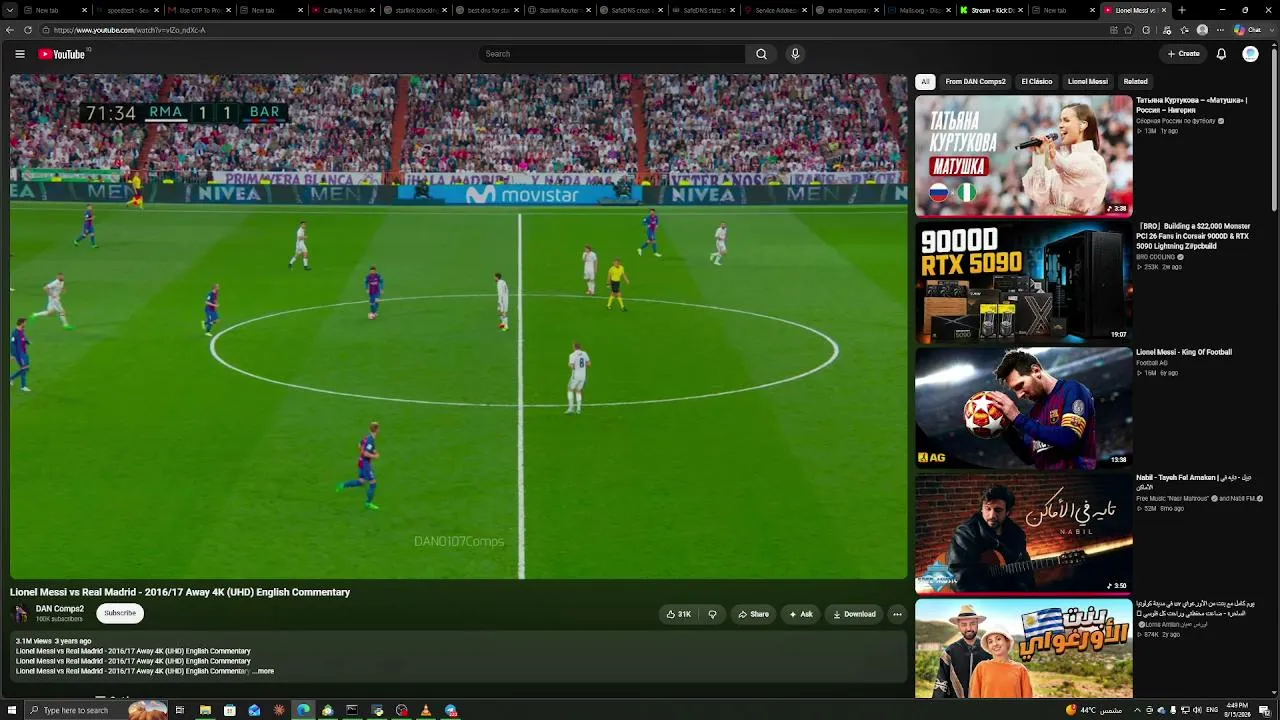Go back in browser
The image size is (1280, 720).
[x=10, y=30]
